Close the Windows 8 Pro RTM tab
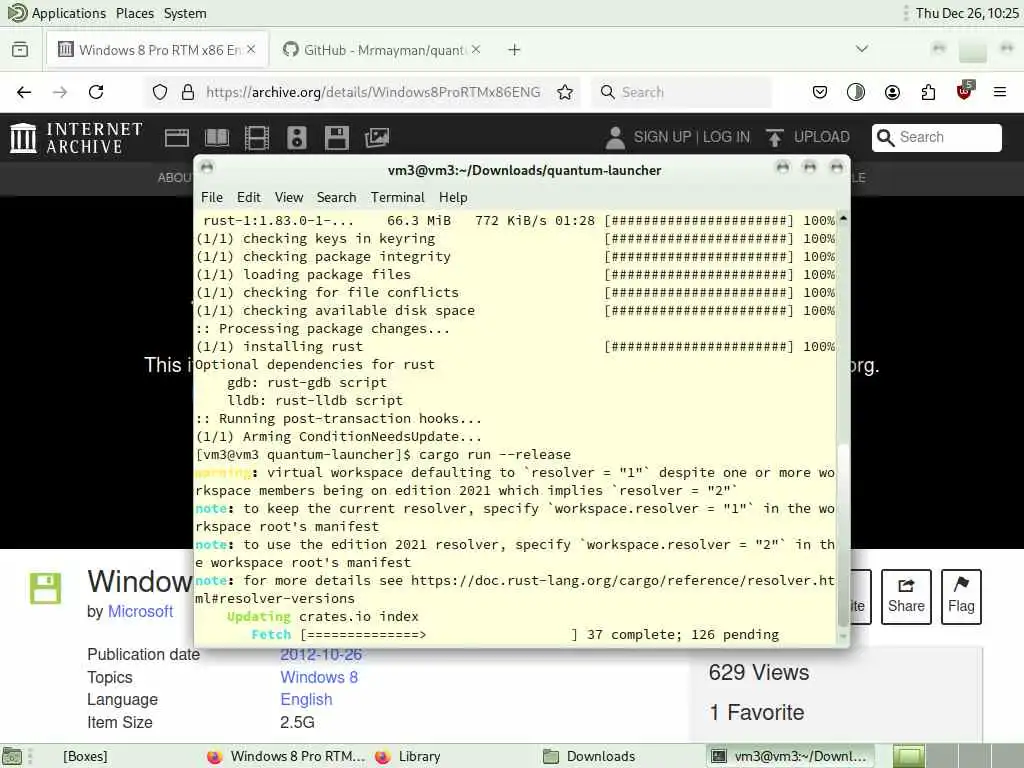The image size is (1024, 768). 251,50
